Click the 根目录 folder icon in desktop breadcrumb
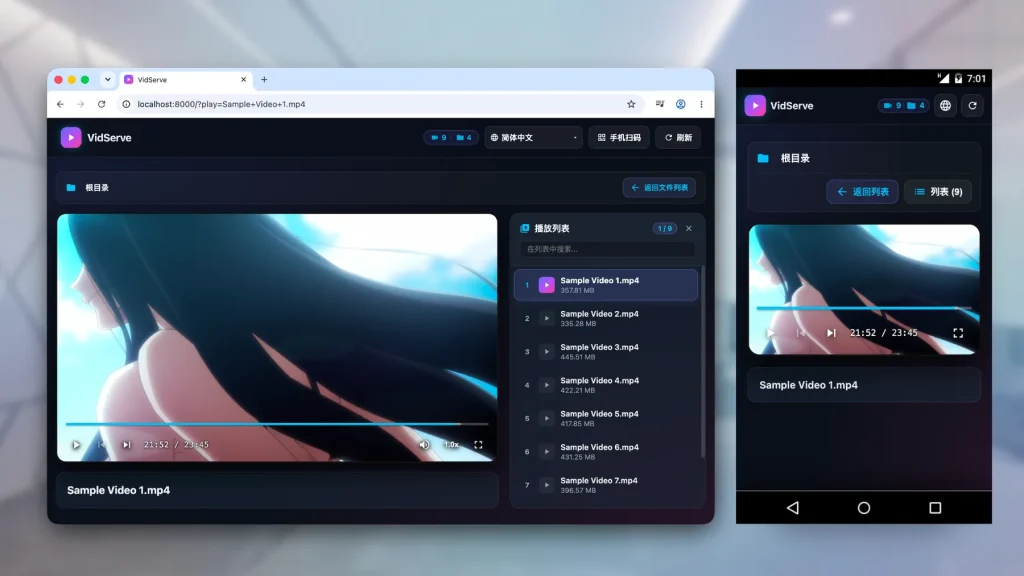Viewport: 1024px width, 576px height. tap(71, 187)
